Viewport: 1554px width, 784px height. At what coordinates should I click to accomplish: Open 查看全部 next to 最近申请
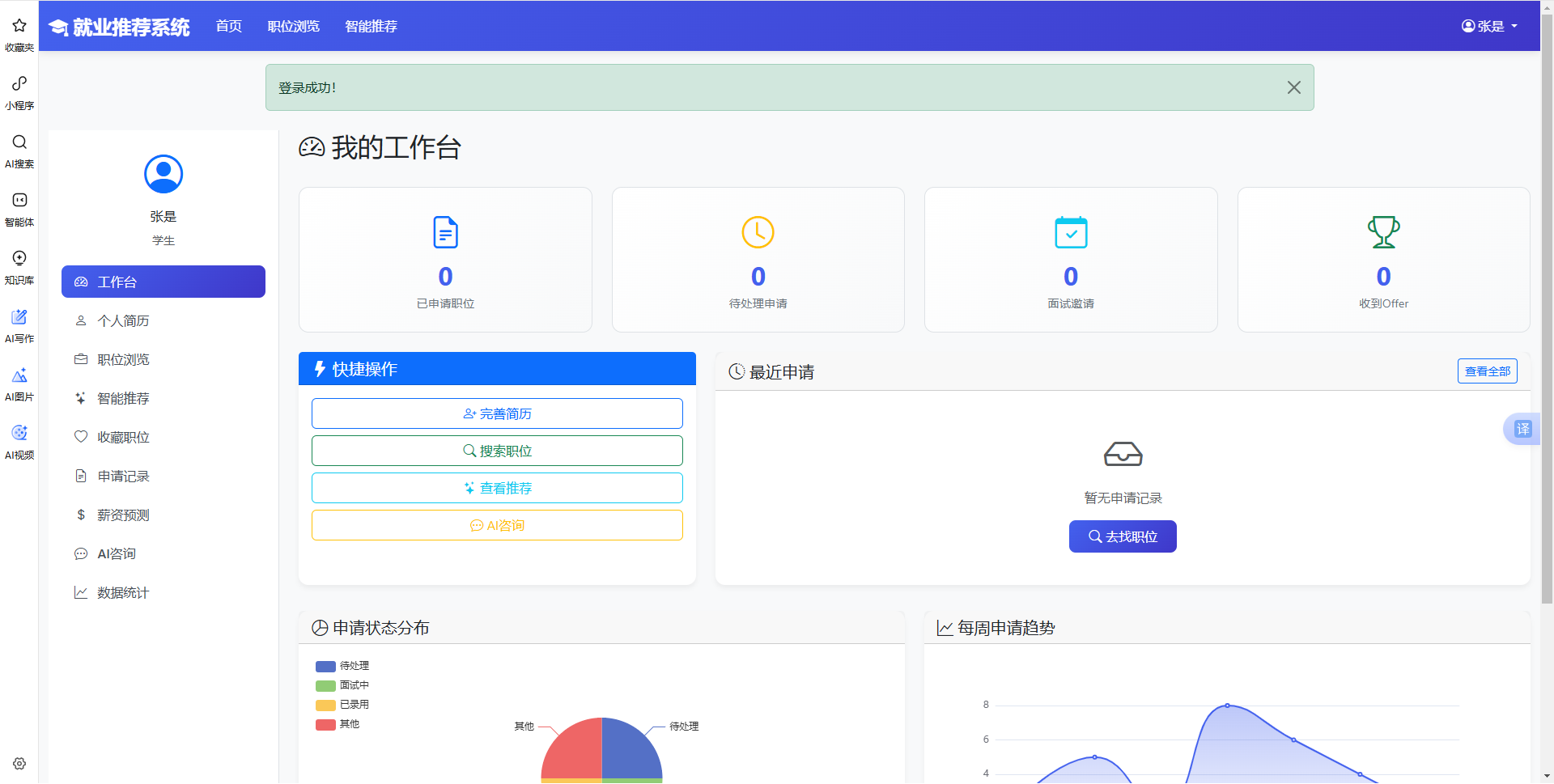(1487, 371)
